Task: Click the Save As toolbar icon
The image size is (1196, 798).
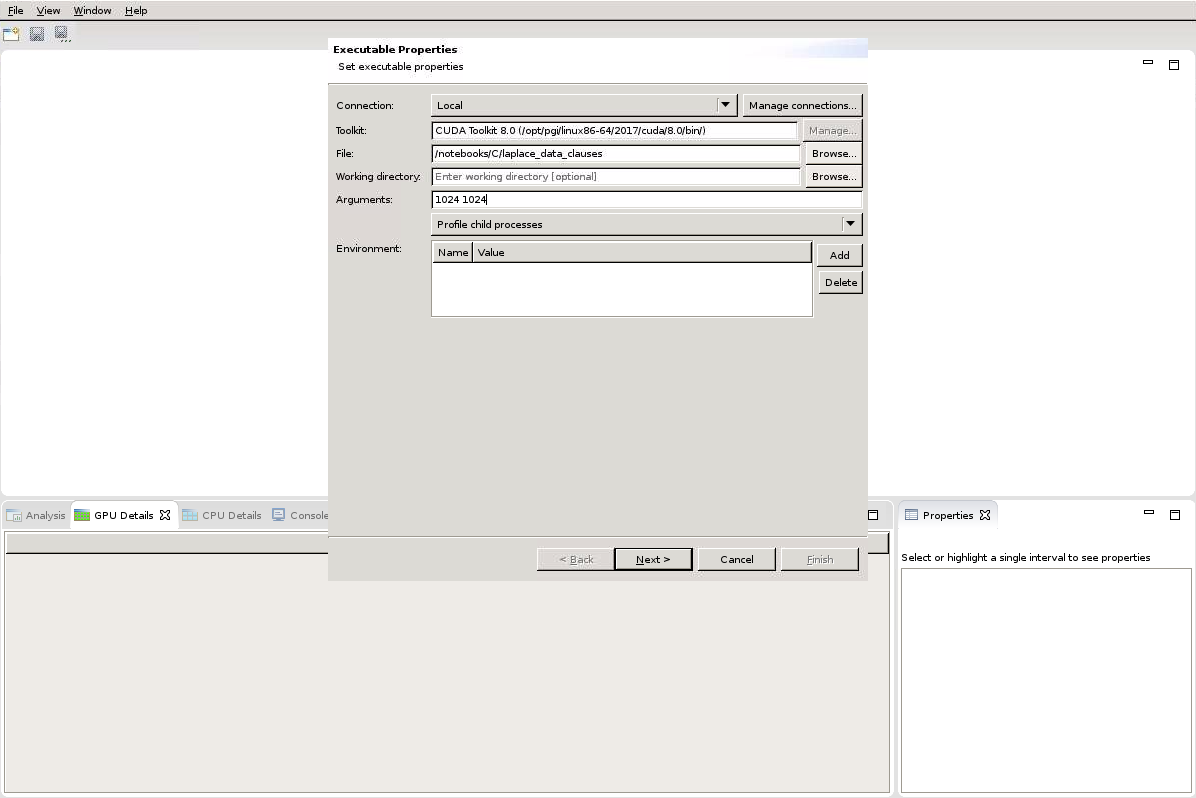Action: coord(62,34)
